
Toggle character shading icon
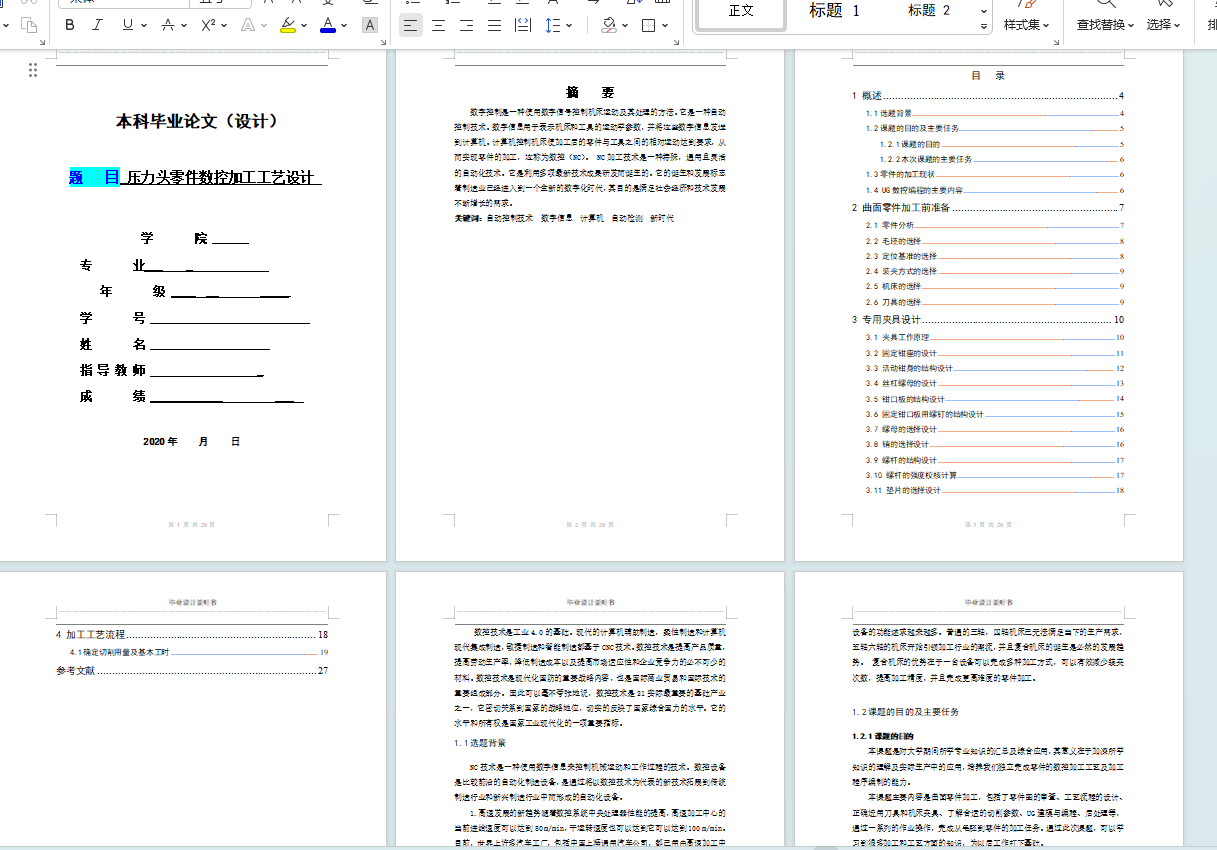pos(369,25)
